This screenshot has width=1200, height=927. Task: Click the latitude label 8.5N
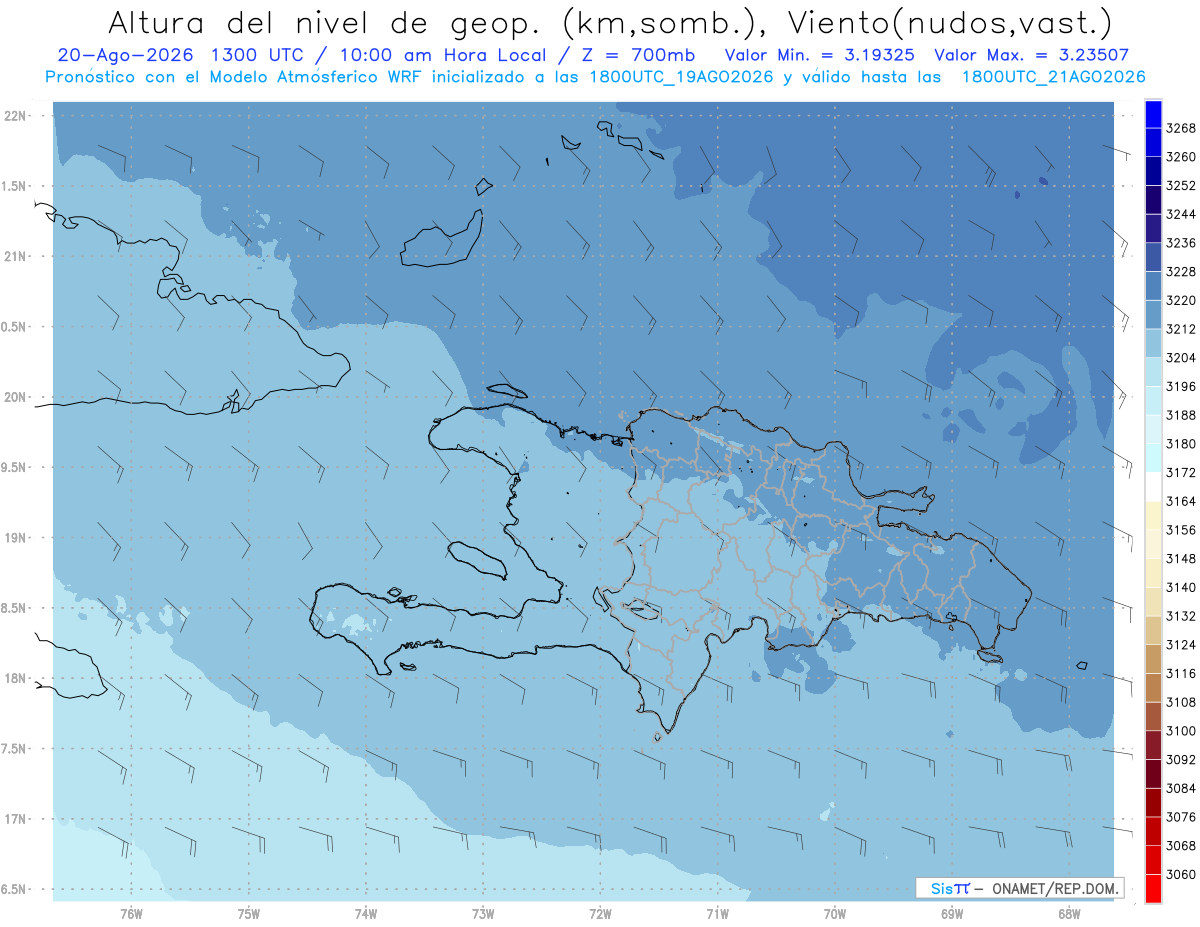pos(15,609)
